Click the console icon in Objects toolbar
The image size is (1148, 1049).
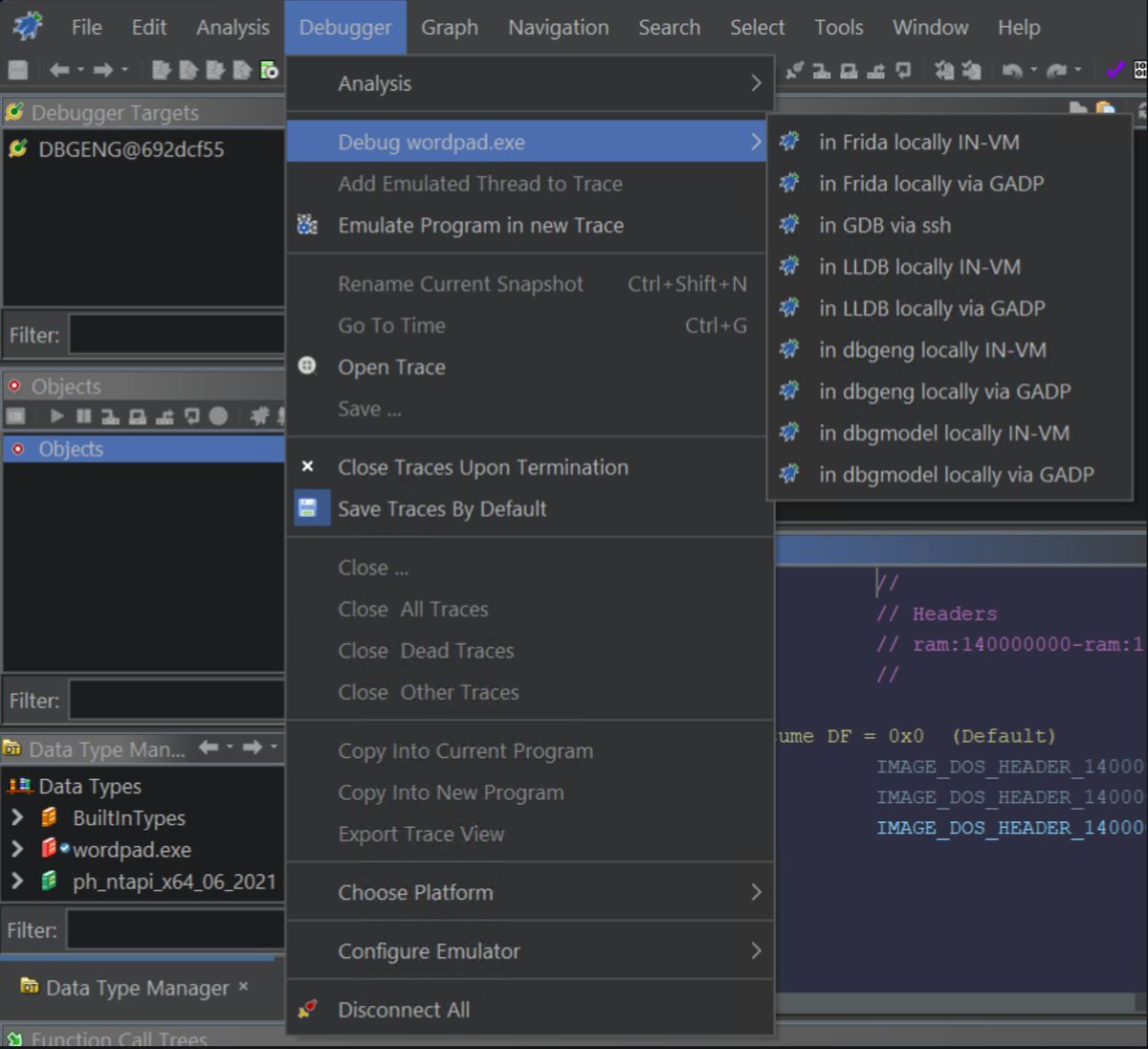click(16, 415)
